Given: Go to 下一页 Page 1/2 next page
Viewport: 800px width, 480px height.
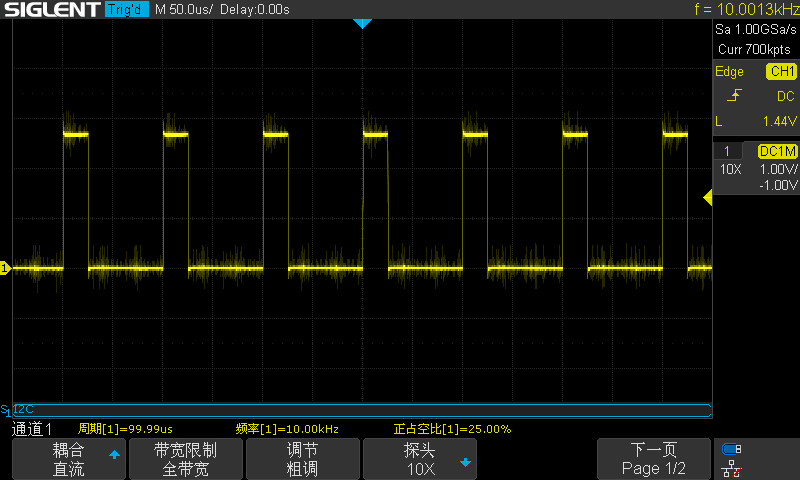Looking at the screenshot, I should coord(653,459).
